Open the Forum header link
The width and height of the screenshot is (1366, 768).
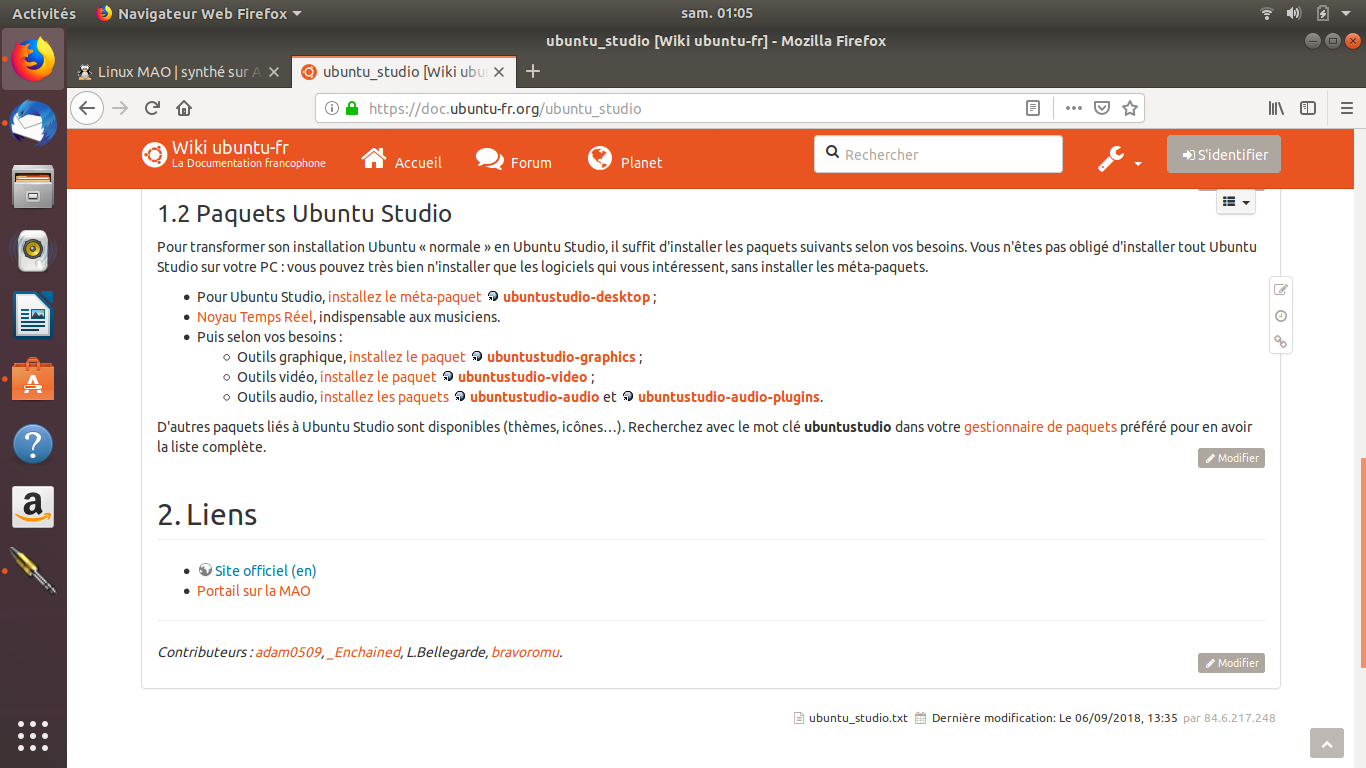514,160
